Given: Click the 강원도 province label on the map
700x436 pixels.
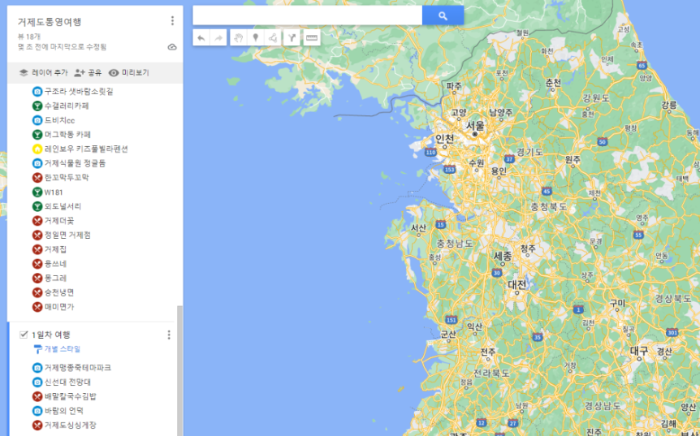Looking at the screenshot, I should click(x=596, y=99).
